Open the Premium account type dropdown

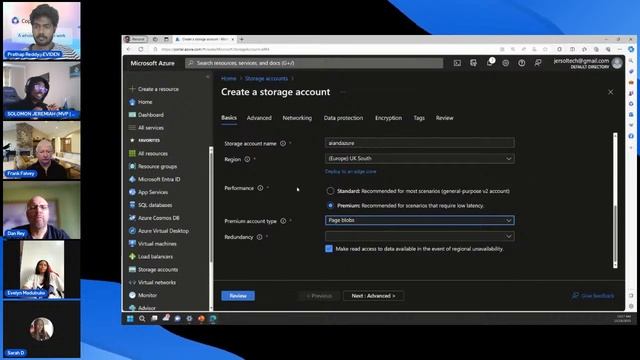(420, 220)
